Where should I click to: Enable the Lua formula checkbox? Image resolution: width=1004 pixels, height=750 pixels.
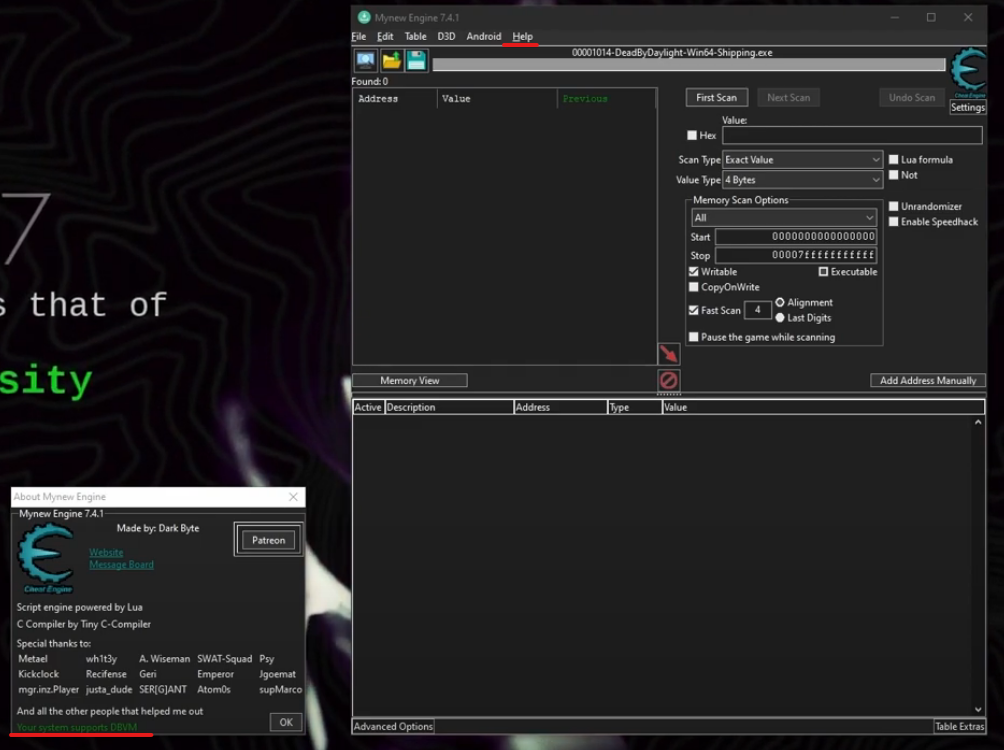(894, 159)
